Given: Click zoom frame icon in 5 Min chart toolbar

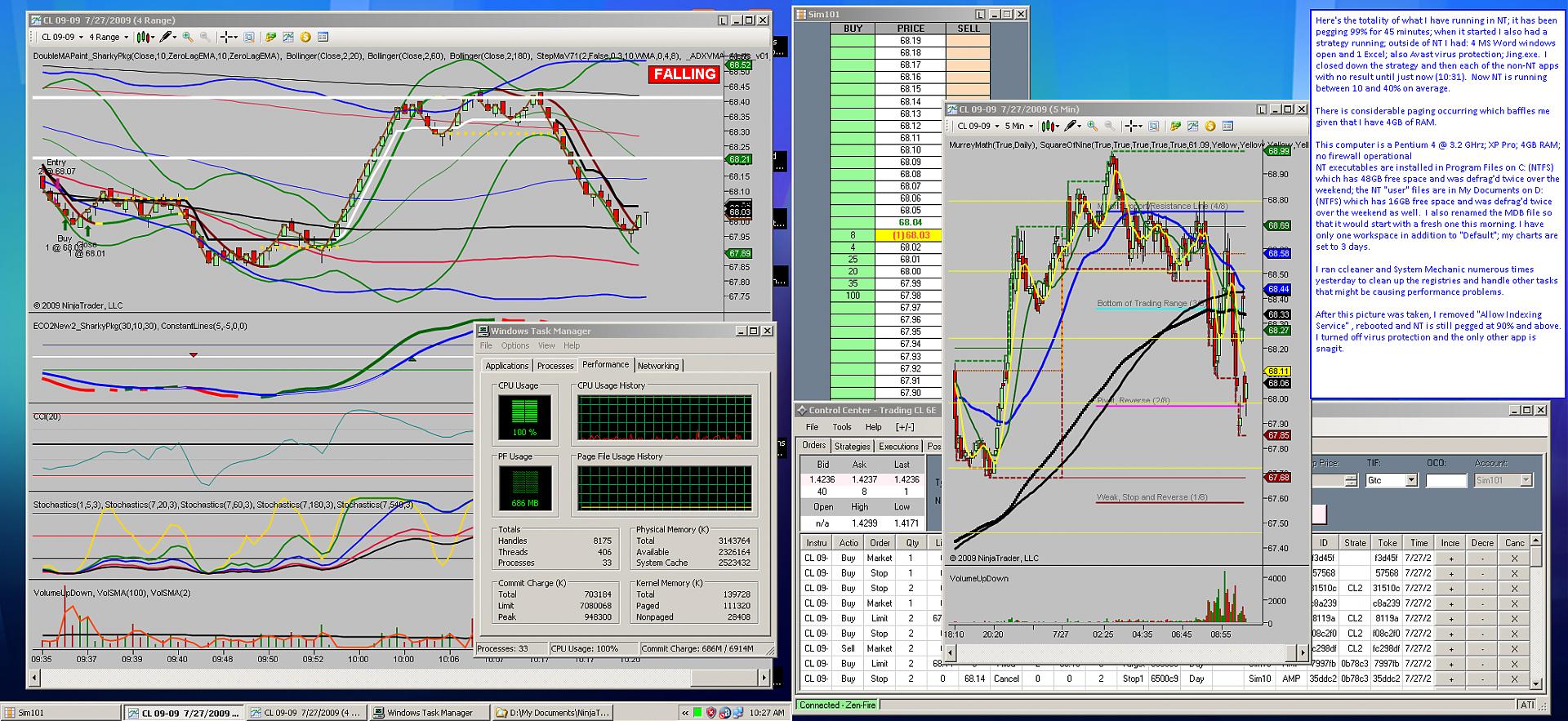Looking at the screenshot, I should point(1154,126).
